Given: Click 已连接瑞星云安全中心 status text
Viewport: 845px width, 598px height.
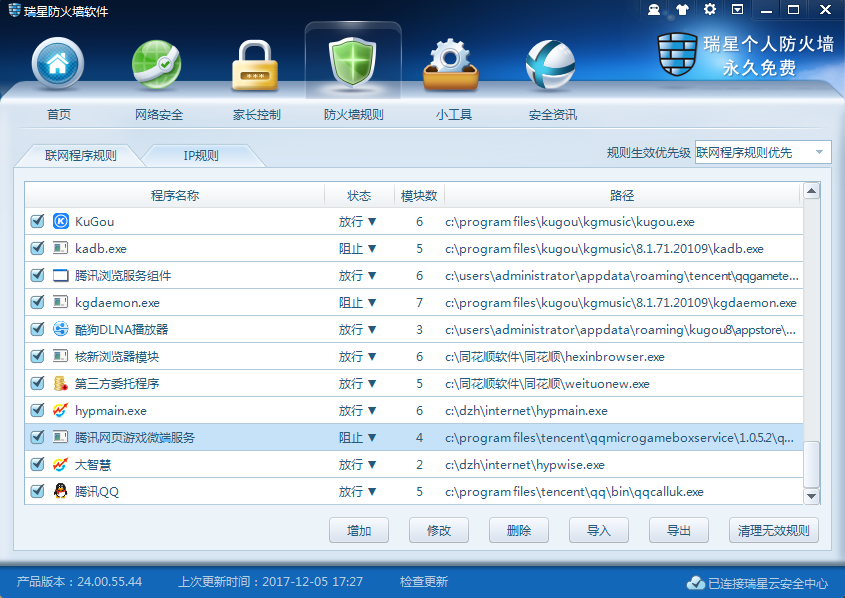Looking at the screenshot, I should (x=767, y=583).
